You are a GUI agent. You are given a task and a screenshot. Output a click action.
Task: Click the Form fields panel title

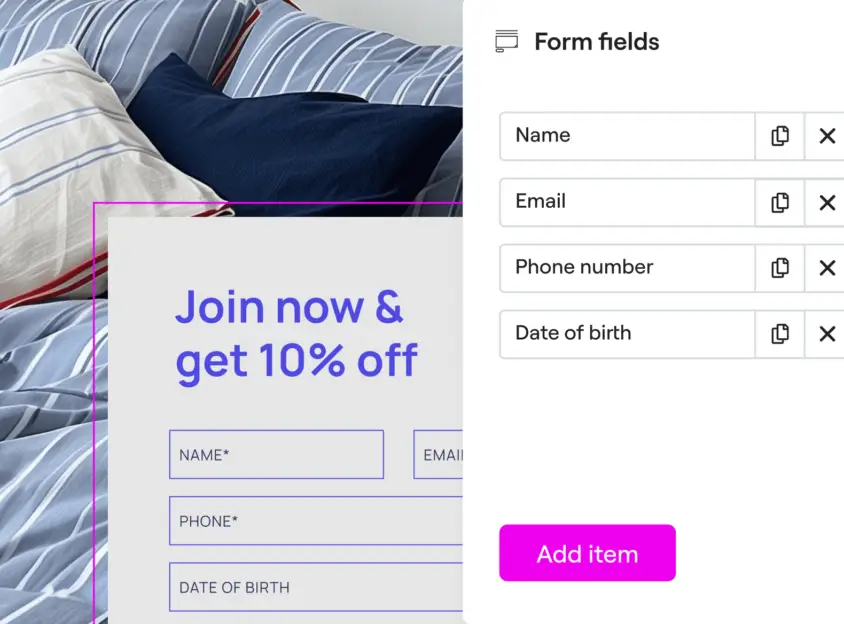(x=597, y=42)
